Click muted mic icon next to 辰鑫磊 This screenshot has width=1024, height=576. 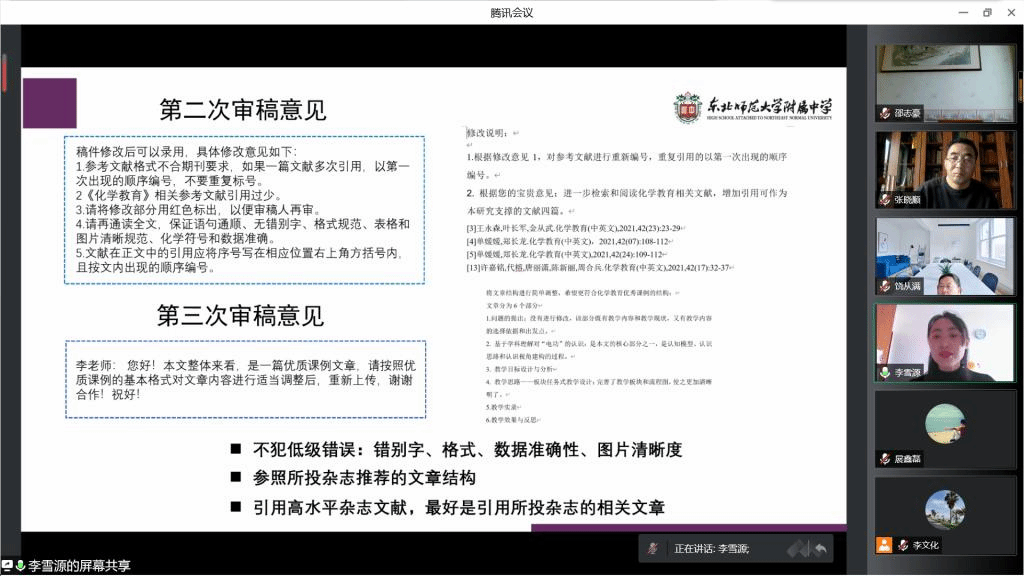tap(884, 459)
